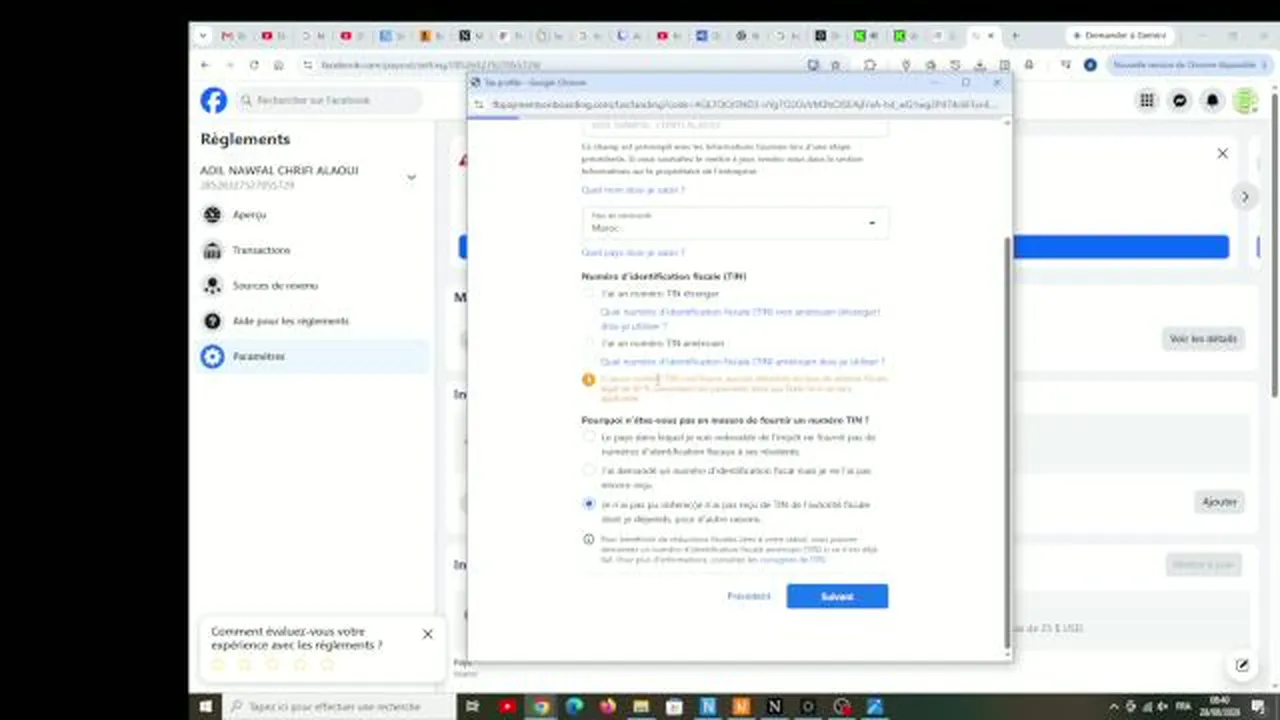1280x720 pixels.
Task: Click the Windows taskbar search box
Action: tap(337, 706)
